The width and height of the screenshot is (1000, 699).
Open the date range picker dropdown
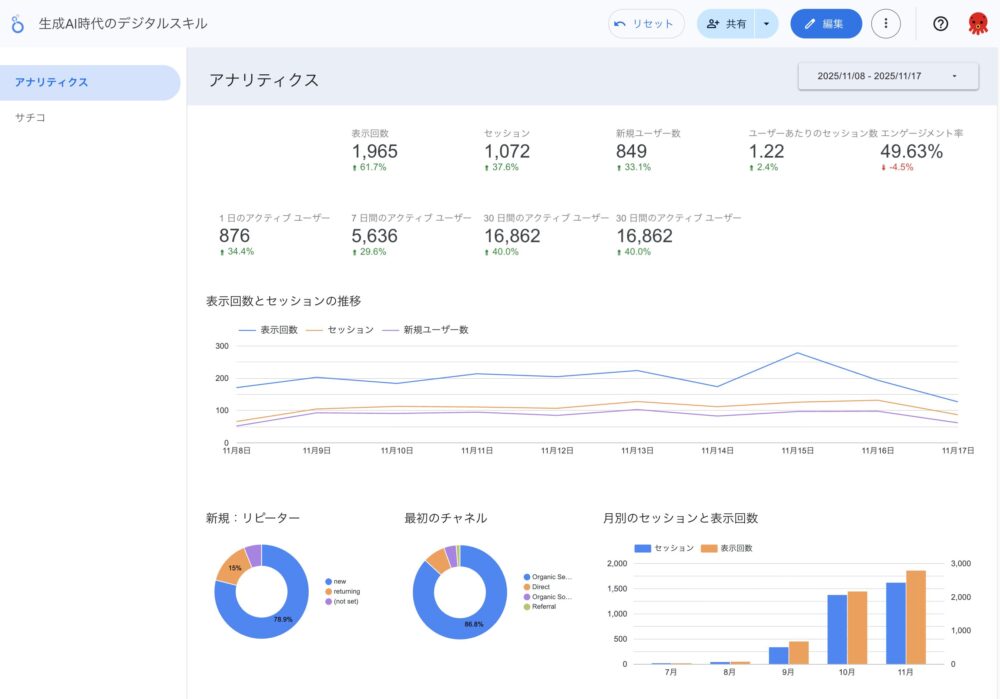(x=887, y=76)
